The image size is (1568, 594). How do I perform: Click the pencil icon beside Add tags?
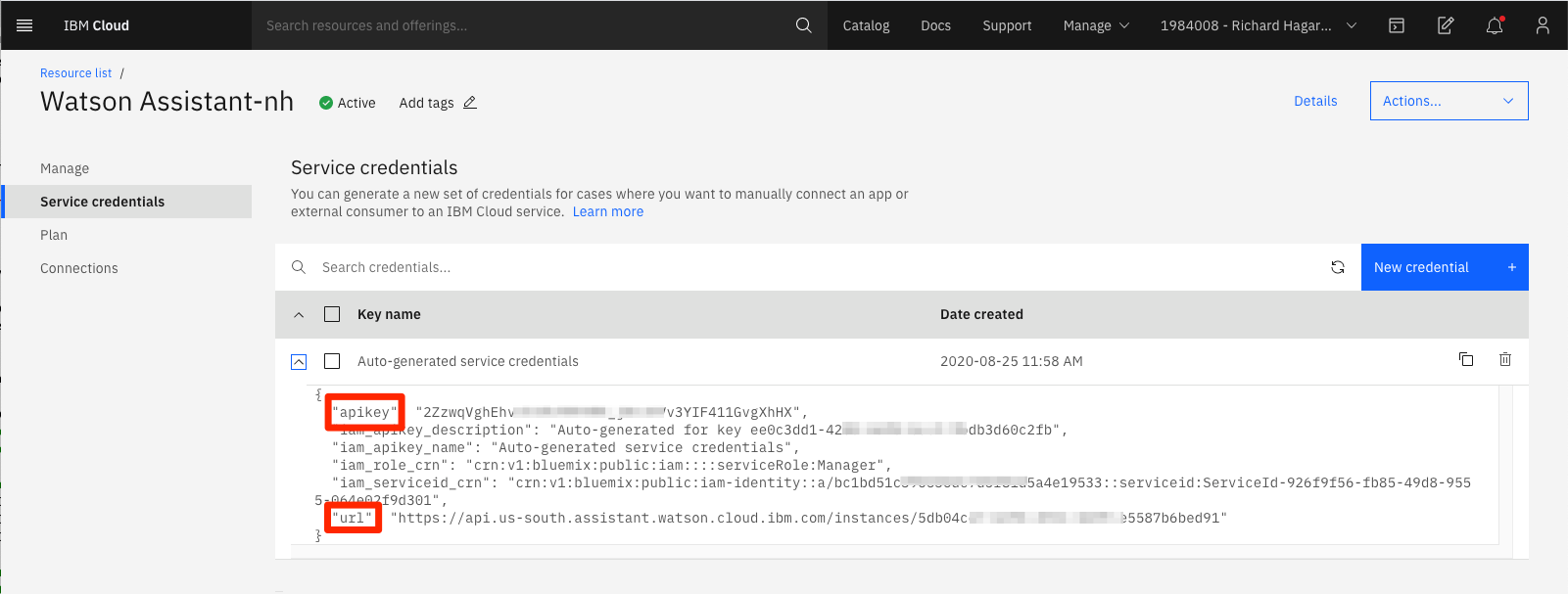470,103
